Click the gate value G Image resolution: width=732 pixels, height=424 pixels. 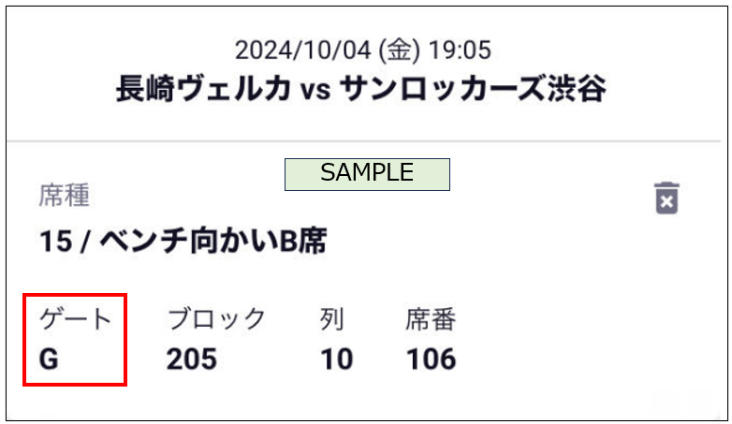click(49, 359)
